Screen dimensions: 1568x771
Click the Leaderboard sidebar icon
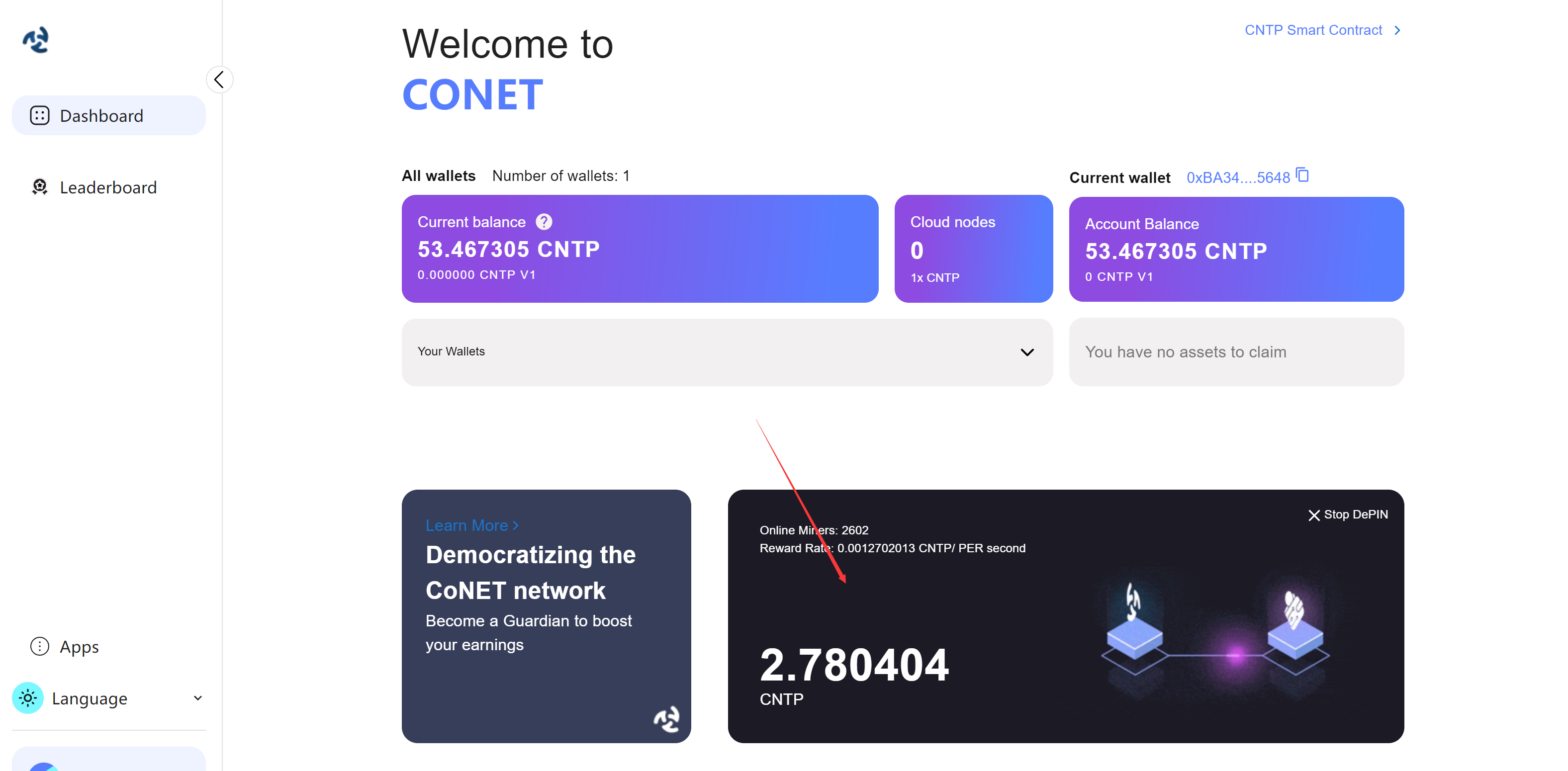coord(40,187)
